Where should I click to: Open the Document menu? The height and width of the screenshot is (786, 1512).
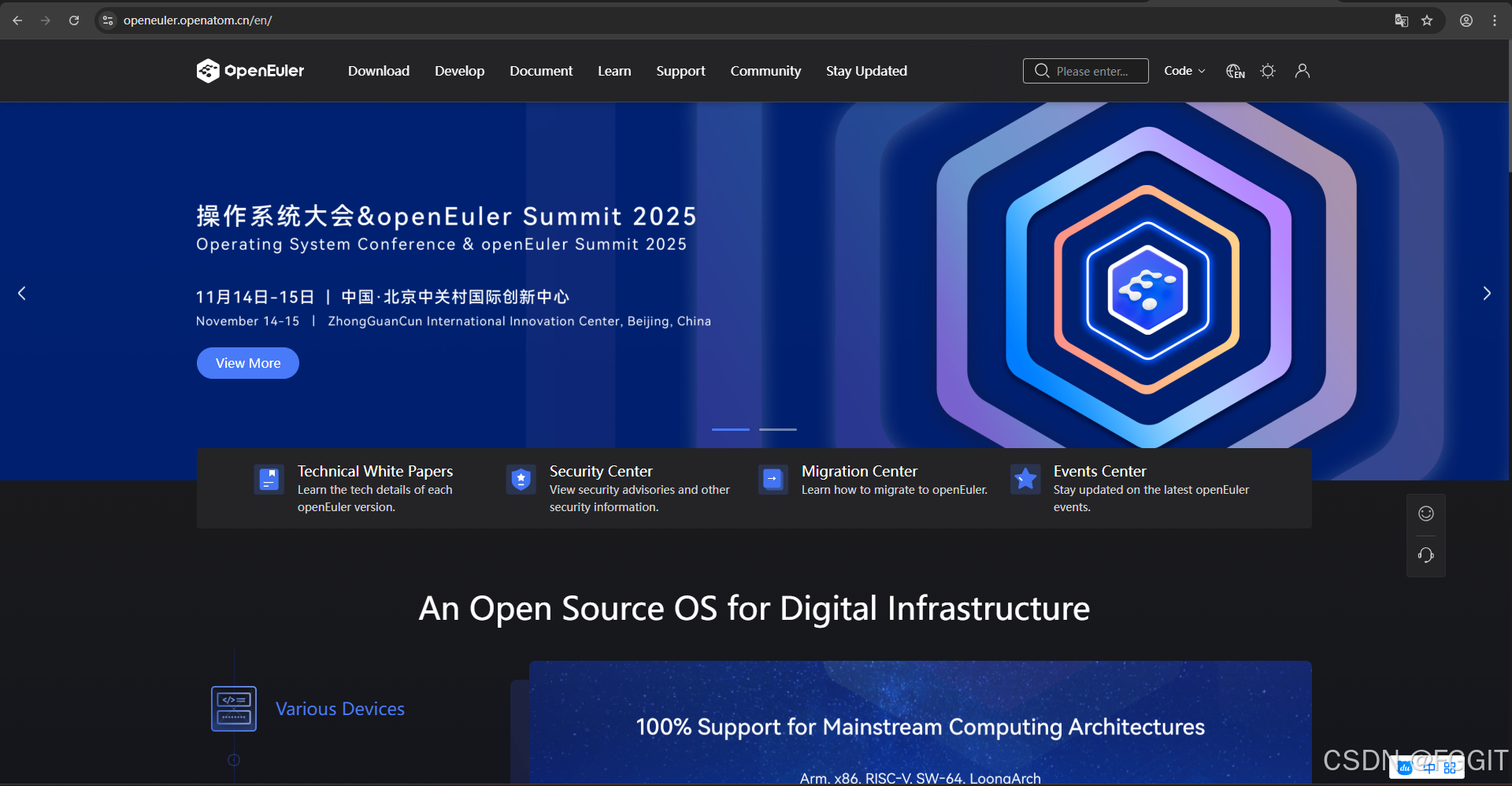[541, 71]
